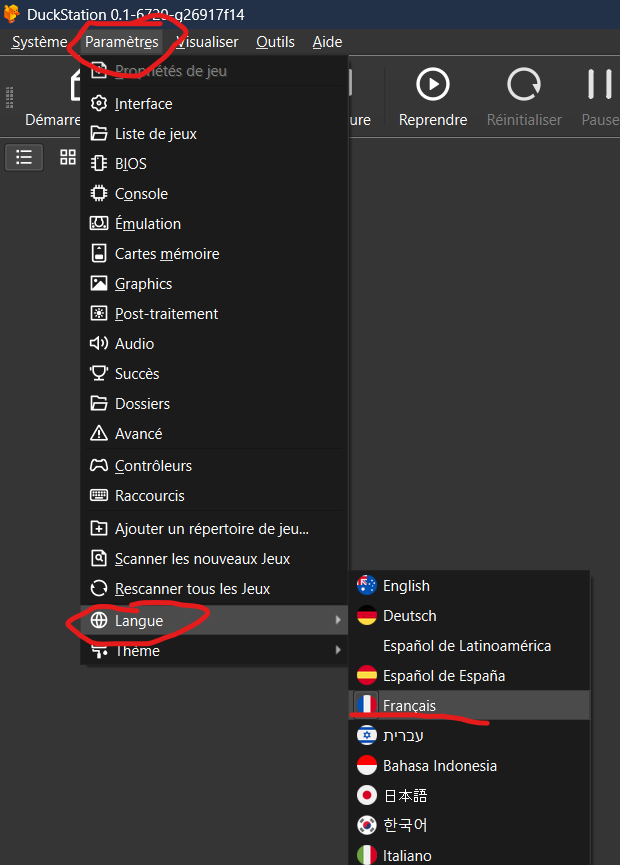Choose Italiano language option
This screenshot has height=865, width=620.
pyautogui.click(x=469, y=855)
